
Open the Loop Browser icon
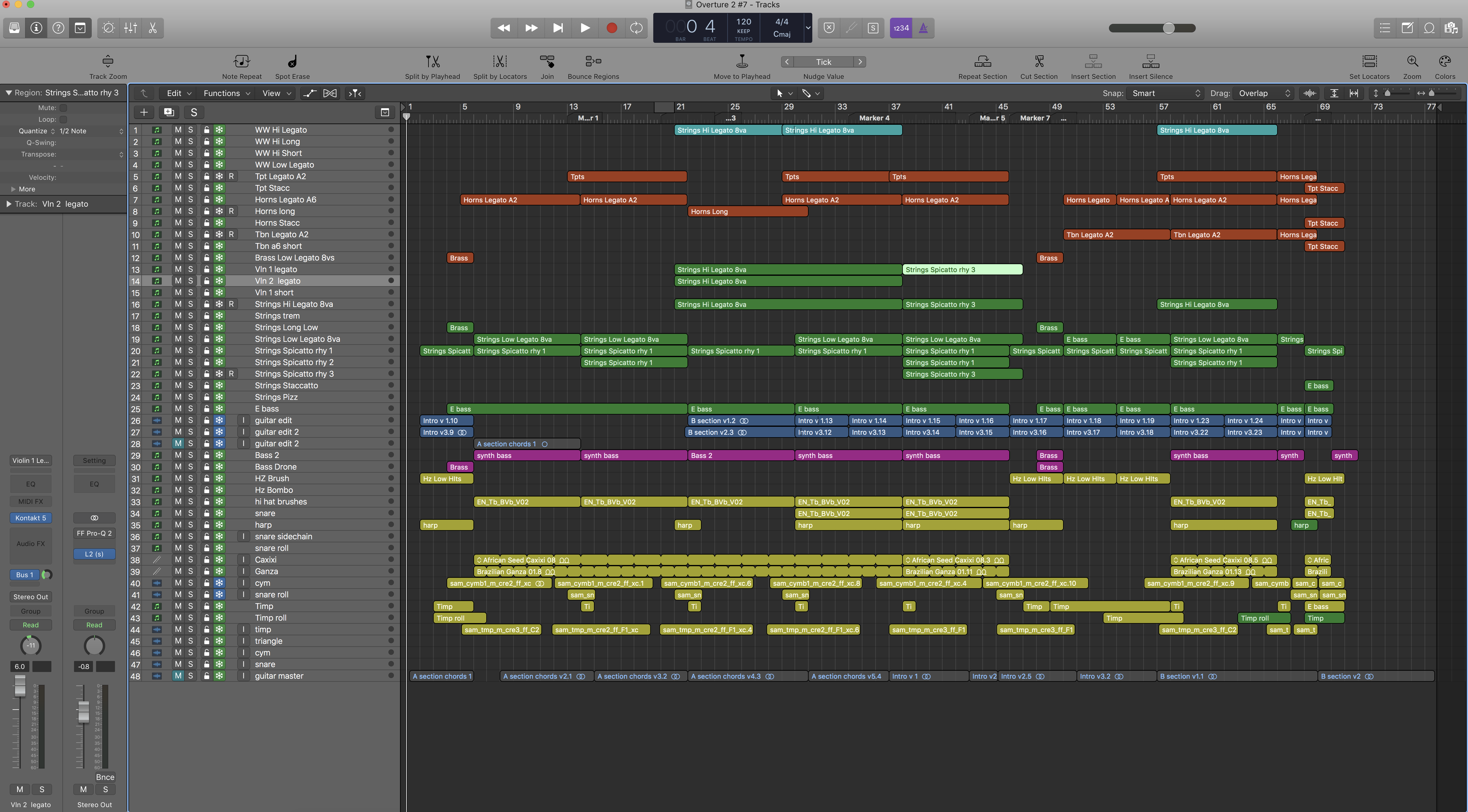pyautogui.click(x=1429, y=28)
